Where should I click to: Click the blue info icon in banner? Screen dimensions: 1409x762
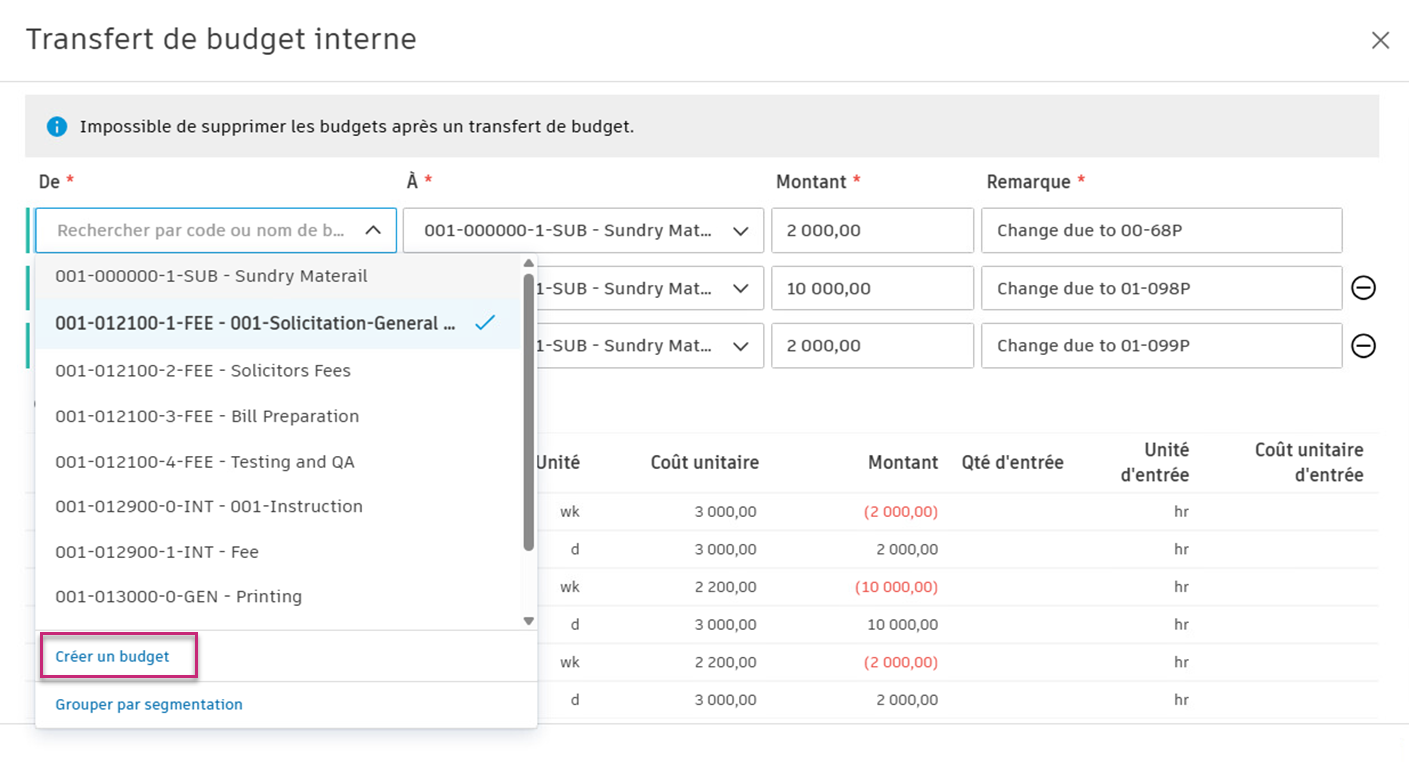[57, 127]
